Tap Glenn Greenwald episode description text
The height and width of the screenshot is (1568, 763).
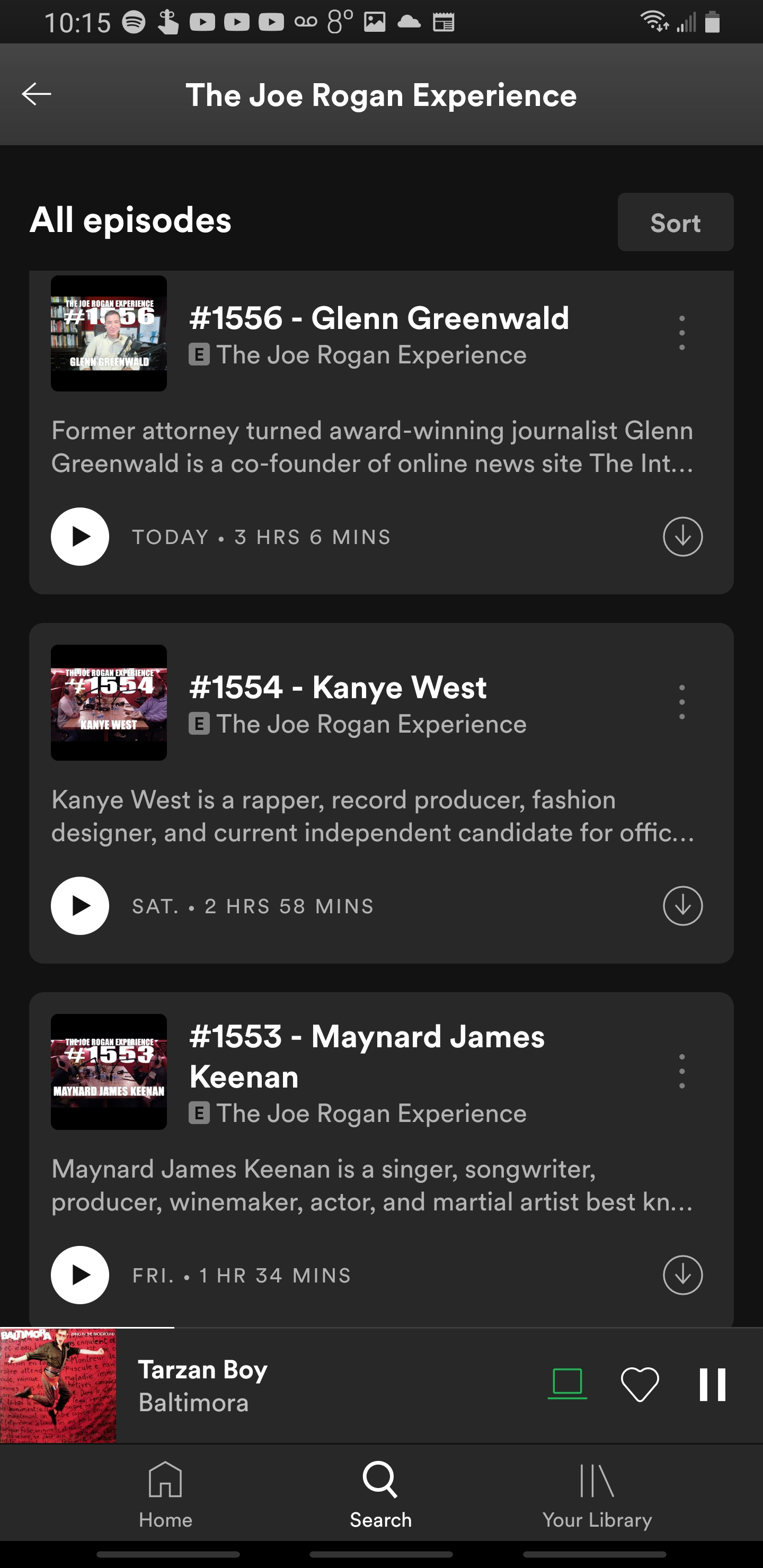click(372, 447)
